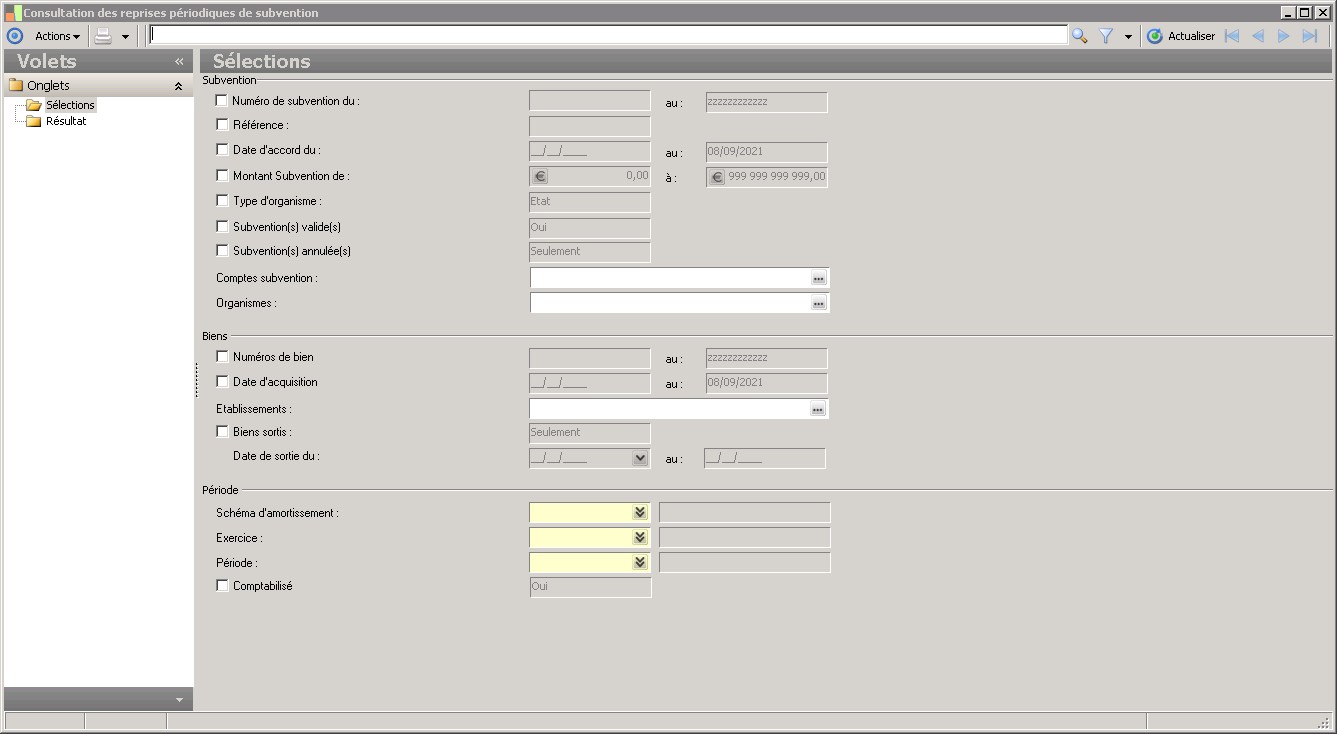Screen dimensions: 1337x734
Task: Enable Numéro de subvention du checkbox
Action: (222, 100)
